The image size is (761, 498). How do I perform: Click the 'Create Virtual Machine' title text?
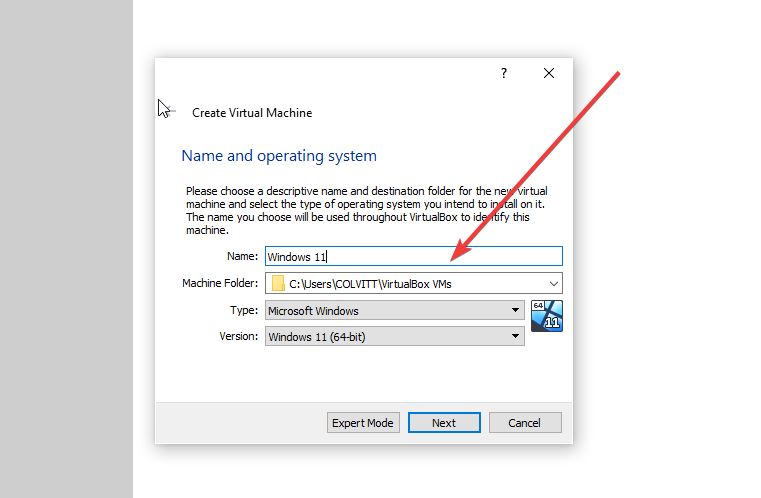click(252, 113)
